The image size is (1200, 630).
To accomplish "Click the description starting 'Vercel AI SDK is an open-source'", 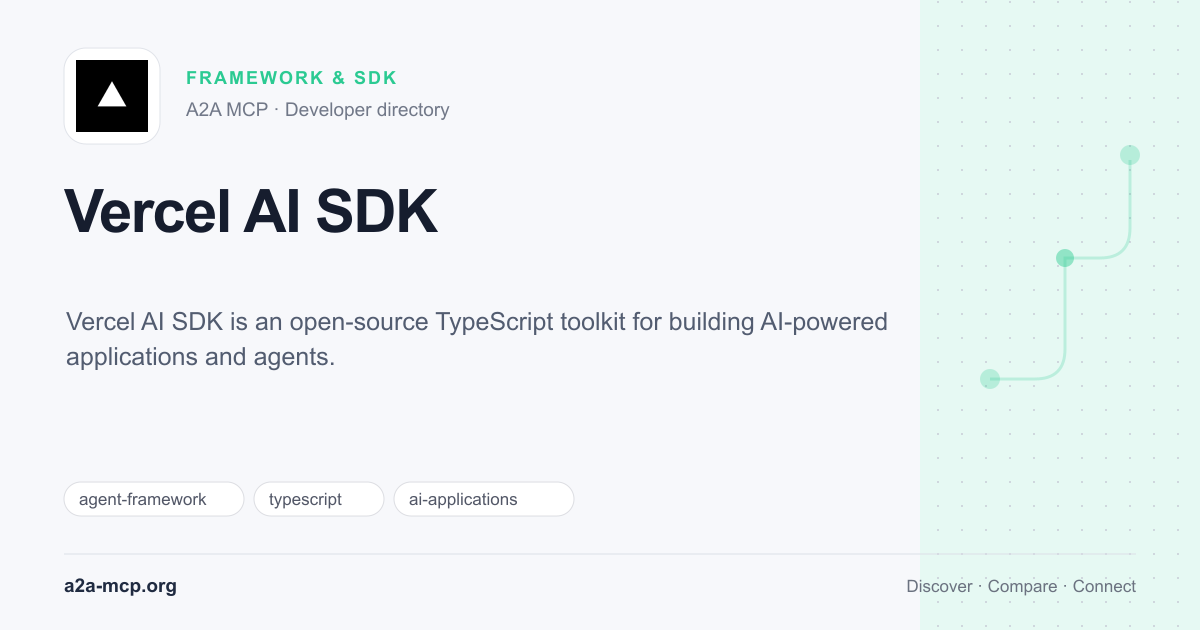I will [x=477, y=339].
